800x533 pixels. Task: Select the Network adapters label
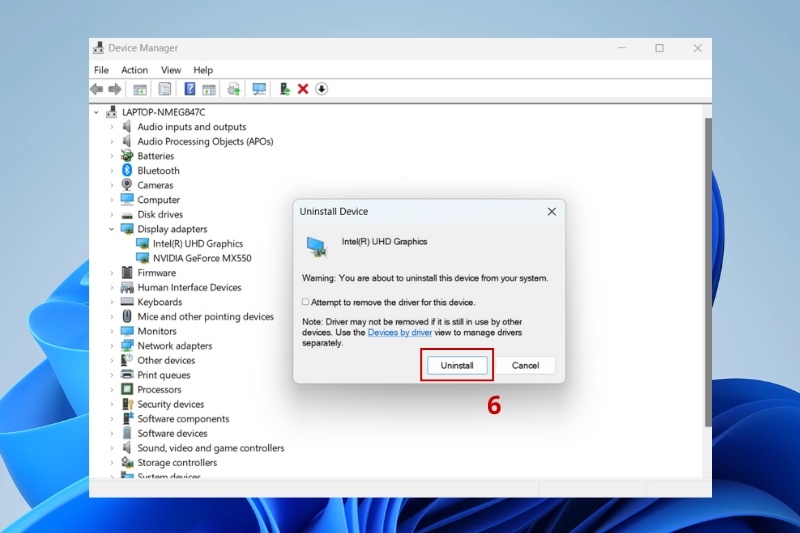pyautogui.click(x=174, y=346)
